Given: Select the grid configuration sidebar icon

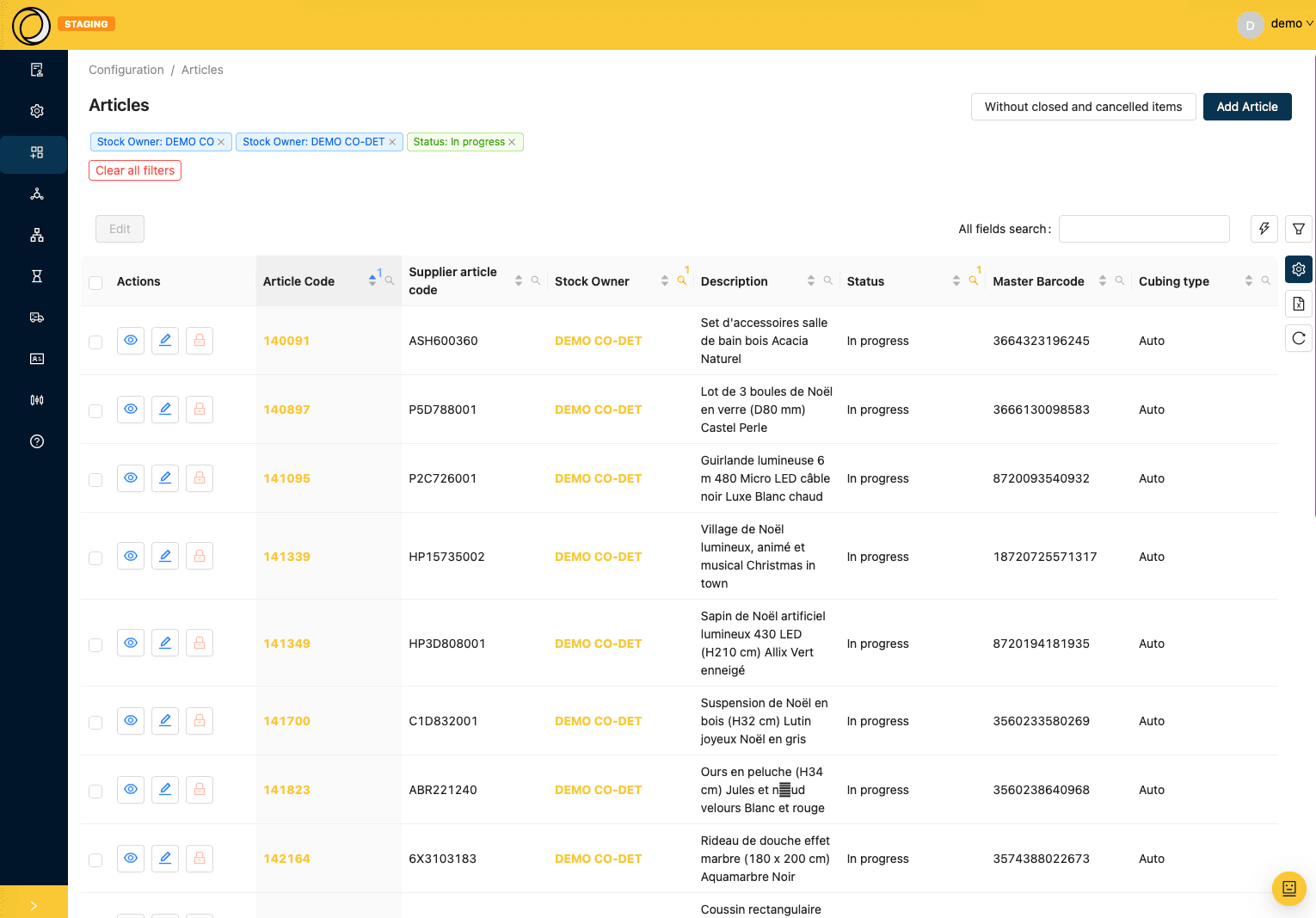Looking at the screenshot, I should point(37,152).
